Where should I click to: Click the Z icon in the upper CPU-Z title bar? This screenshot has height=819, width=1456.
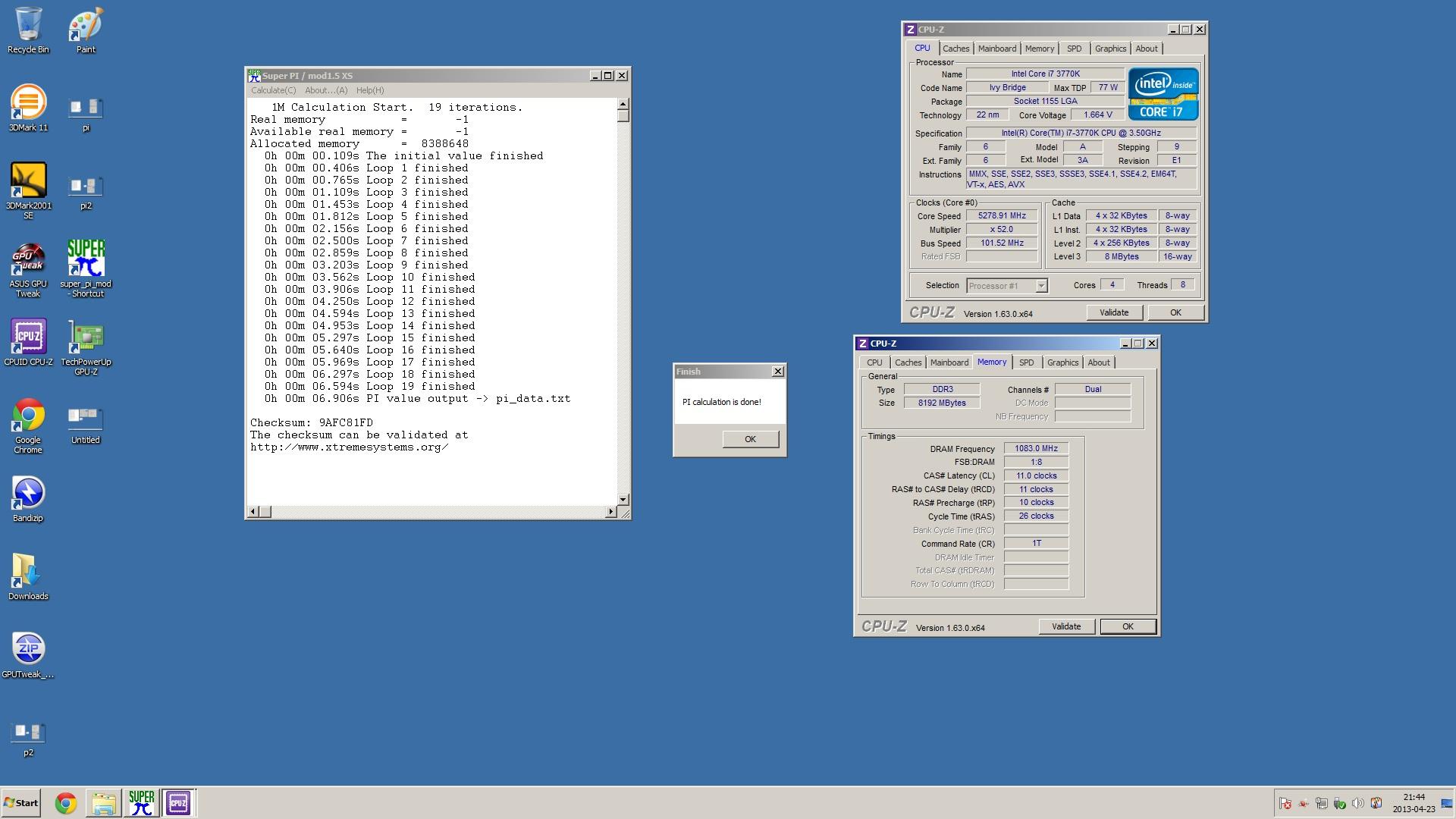910,30
